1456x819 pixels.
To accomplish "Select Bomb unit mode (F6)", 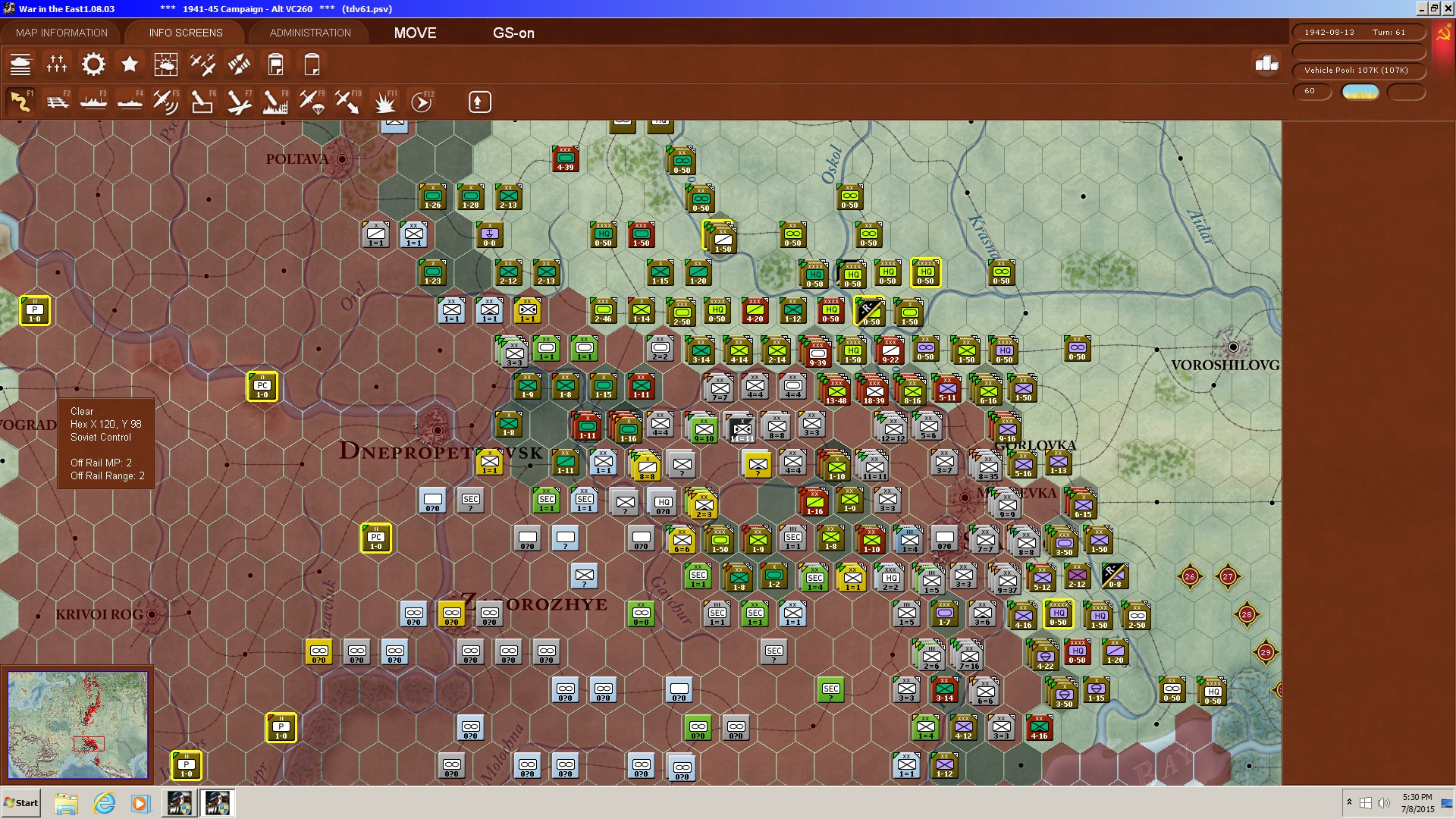I will 202,102.
